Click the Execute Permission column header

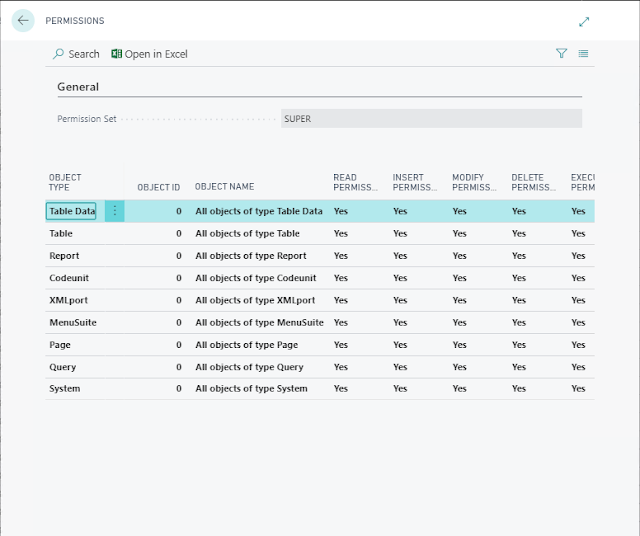[x=582, y=182]
